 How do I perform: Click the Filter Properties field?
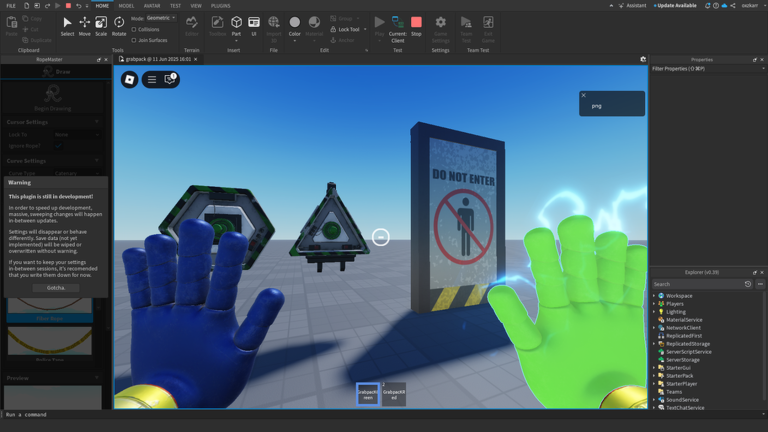click(707, 69)
